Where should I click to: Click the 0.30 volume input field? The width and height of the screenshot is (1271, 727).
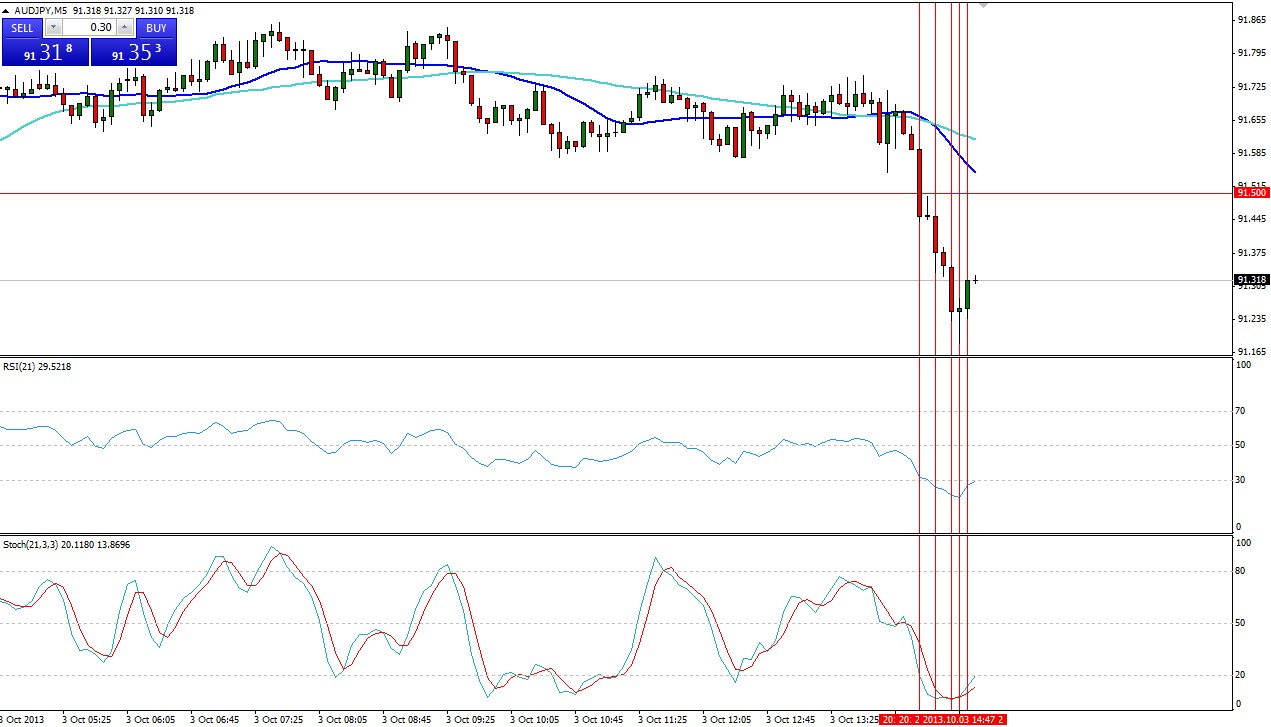click(90, 28)
